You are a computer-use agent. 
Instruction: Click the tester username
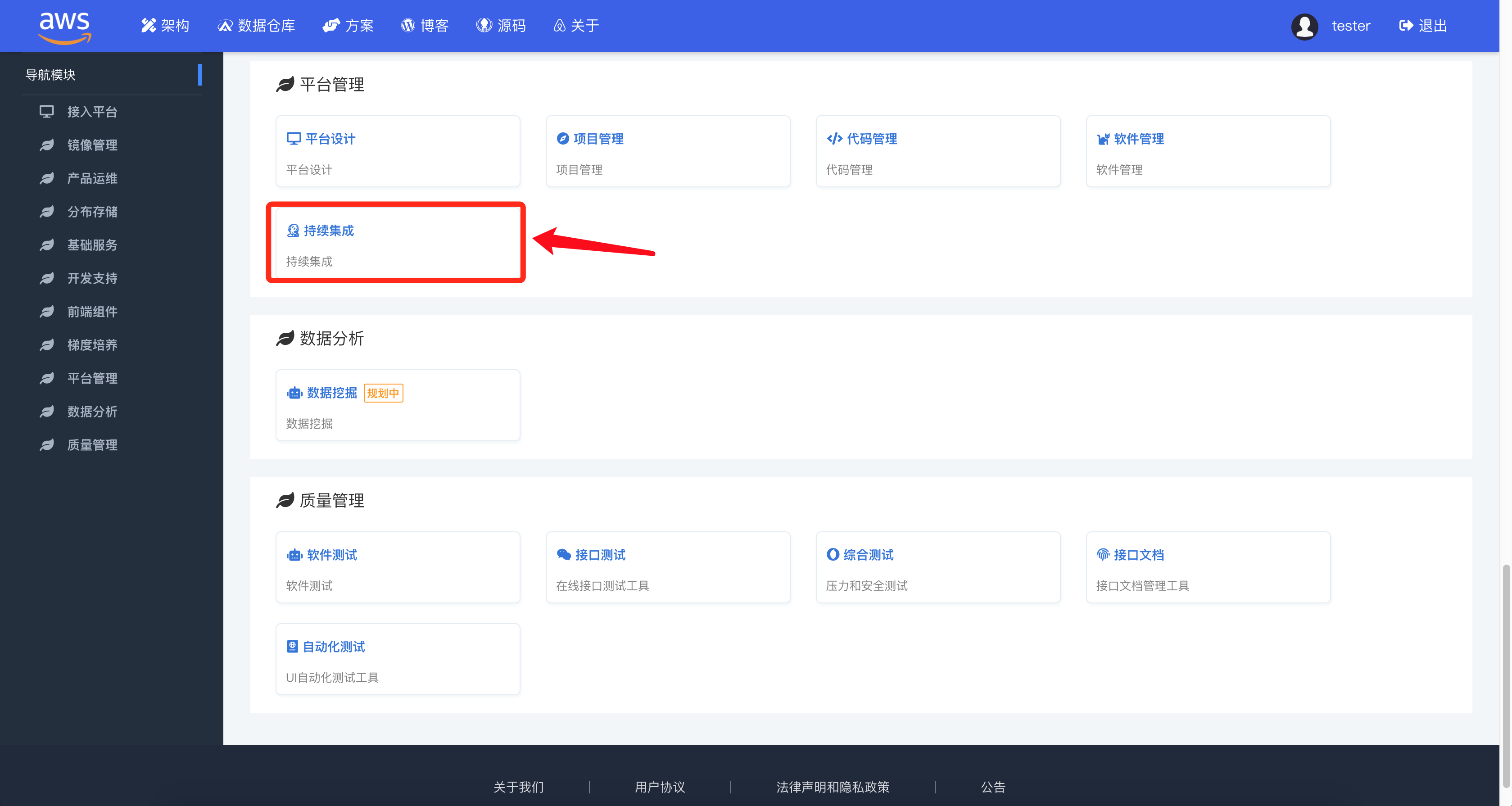(1351, 27)
